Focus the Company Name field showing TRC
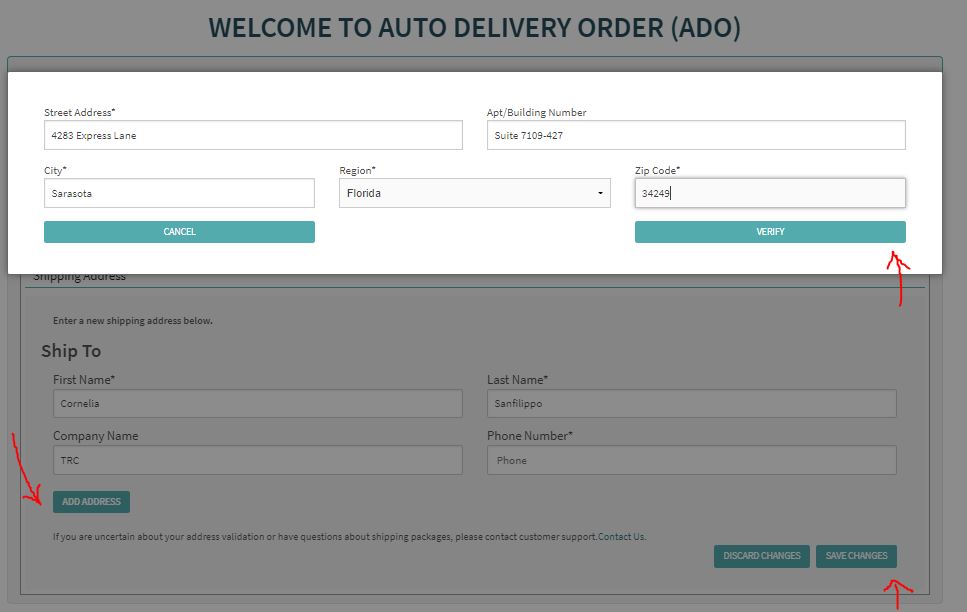Image resolution: width=967 pixels, height=612 pixels. pyautogui.click(x=258, y=460)
